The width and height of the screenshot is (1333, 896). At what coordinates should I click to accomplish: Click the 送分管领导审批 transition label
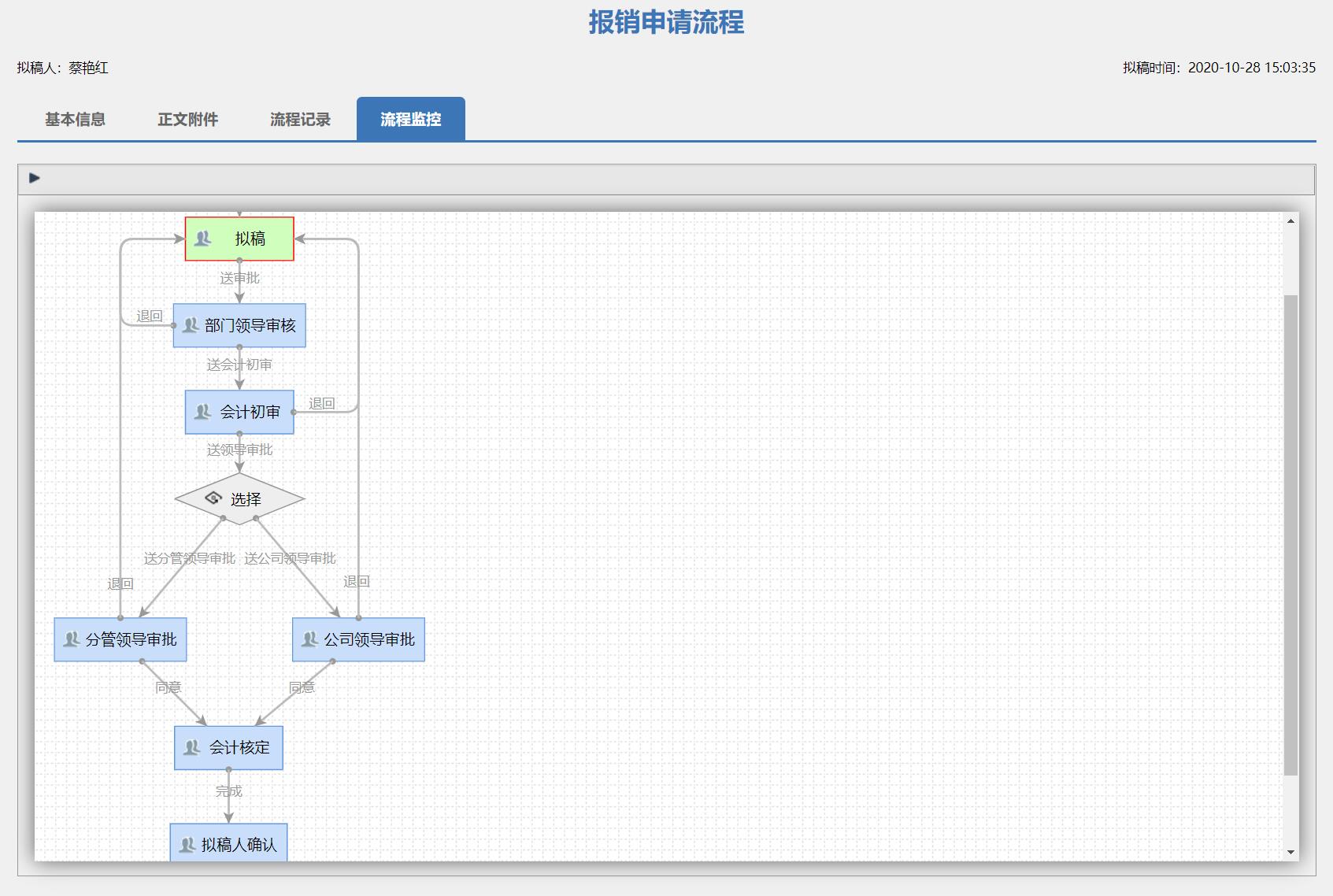pos(189,558)
